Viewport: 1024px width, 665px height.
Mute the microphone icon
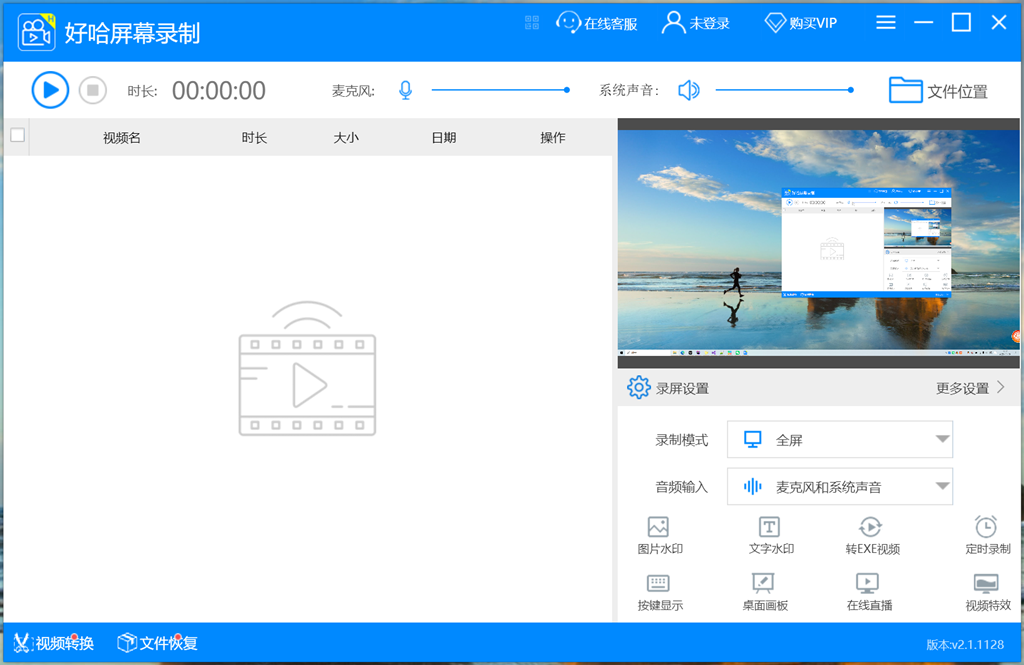pyautogui.click(x=405, y=91)
